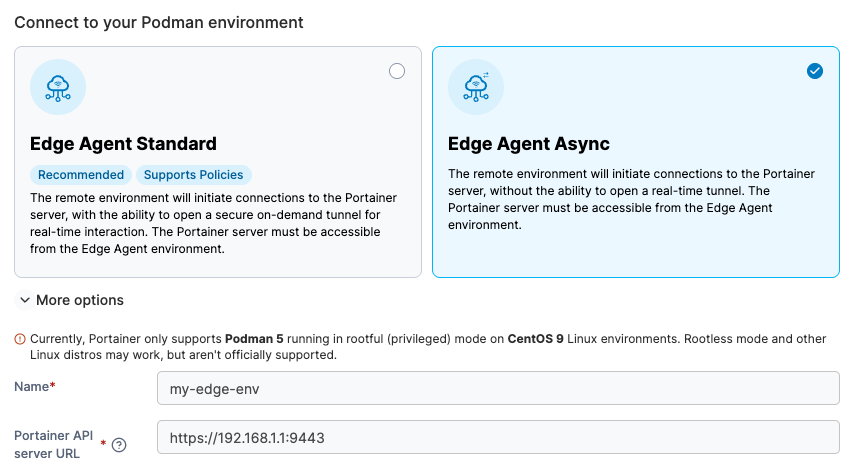Click the Recommended badge
Screen dimensions: 853x470
coord(80,175)
